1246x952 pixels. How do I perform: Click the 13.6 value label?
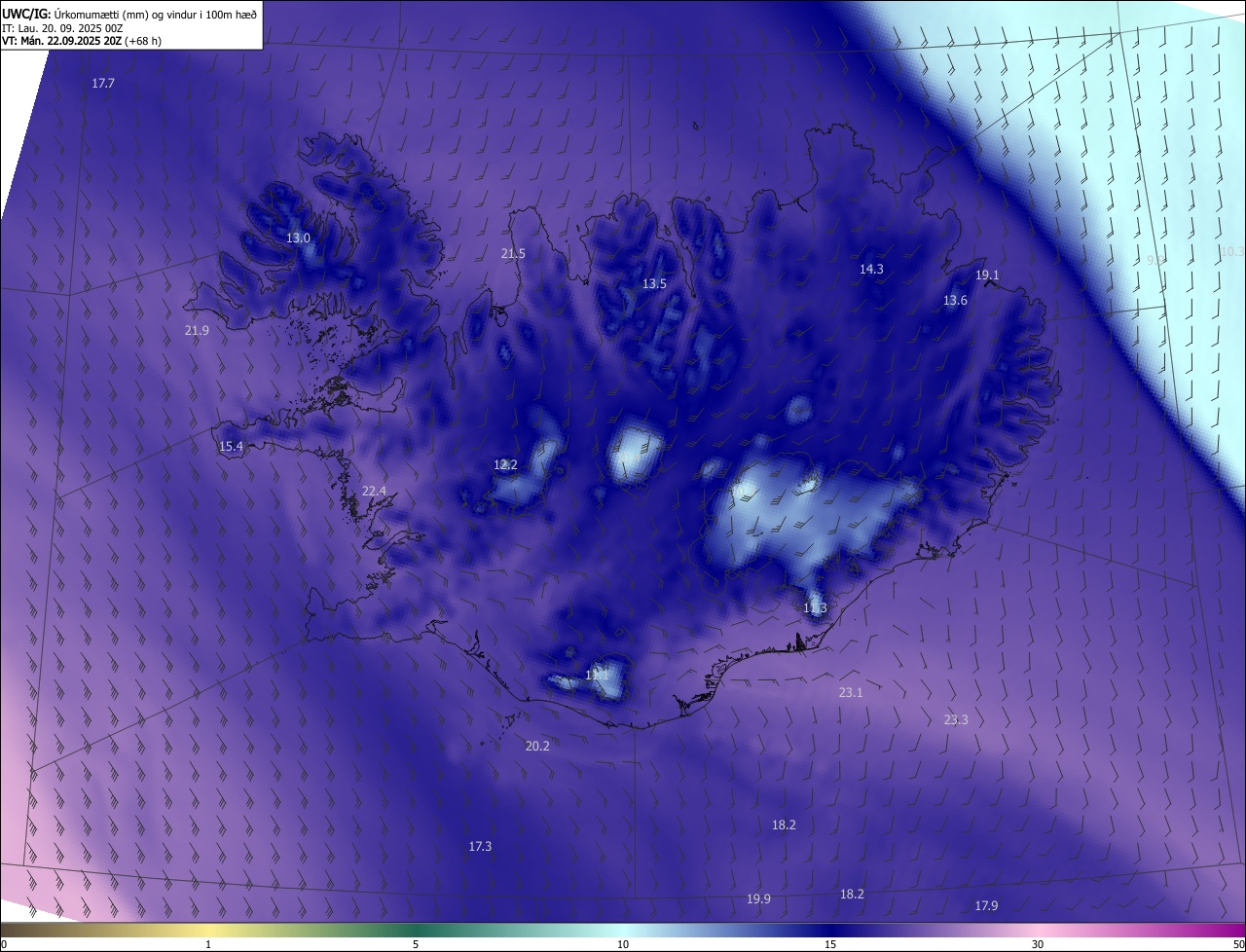955,301
